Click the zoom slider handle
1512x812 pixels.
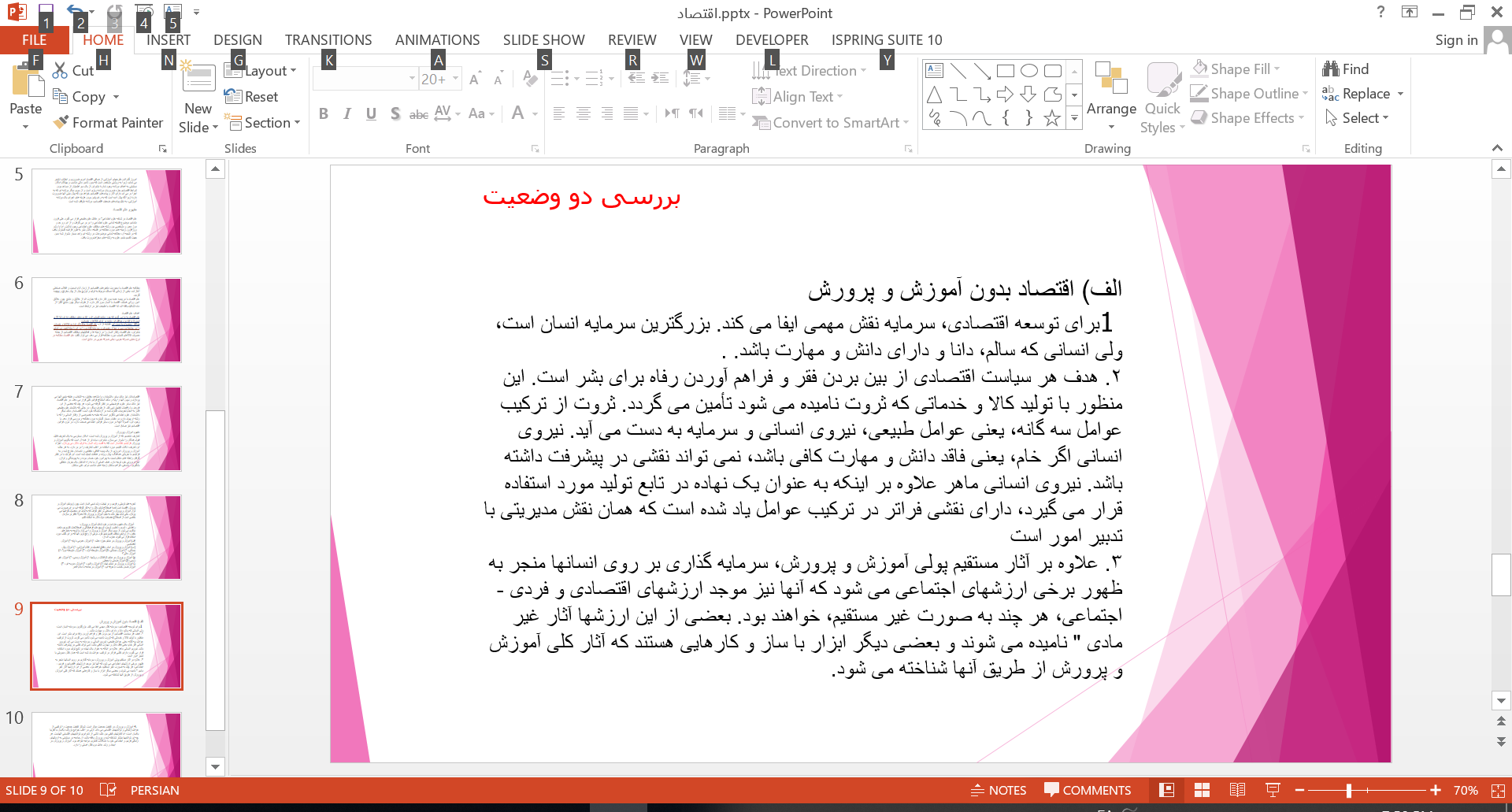[1349, 790]
